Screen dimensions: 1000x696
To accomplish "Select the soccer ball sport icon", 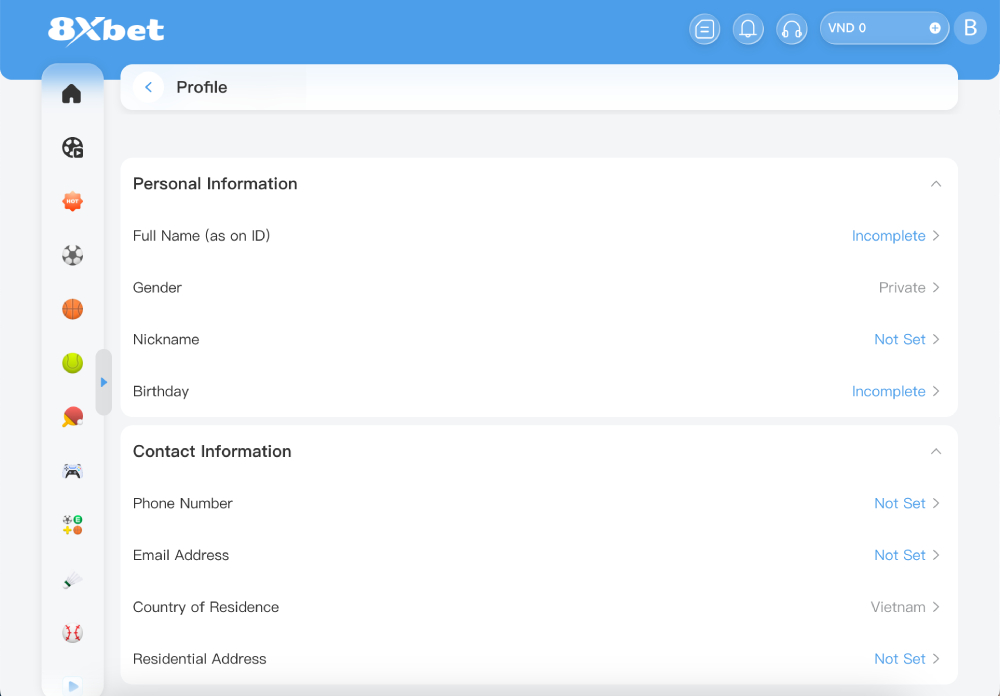I will point(72,255).
